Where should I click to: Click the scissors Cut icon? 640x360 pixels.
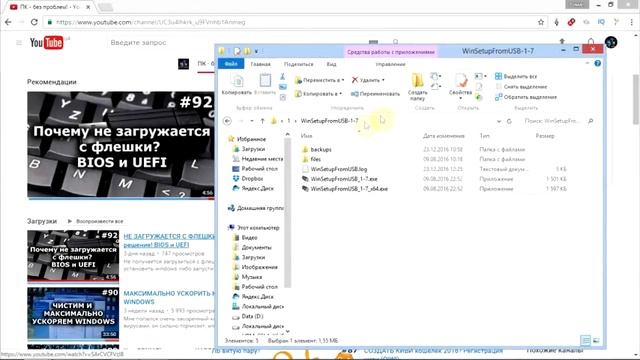point(282,76)
